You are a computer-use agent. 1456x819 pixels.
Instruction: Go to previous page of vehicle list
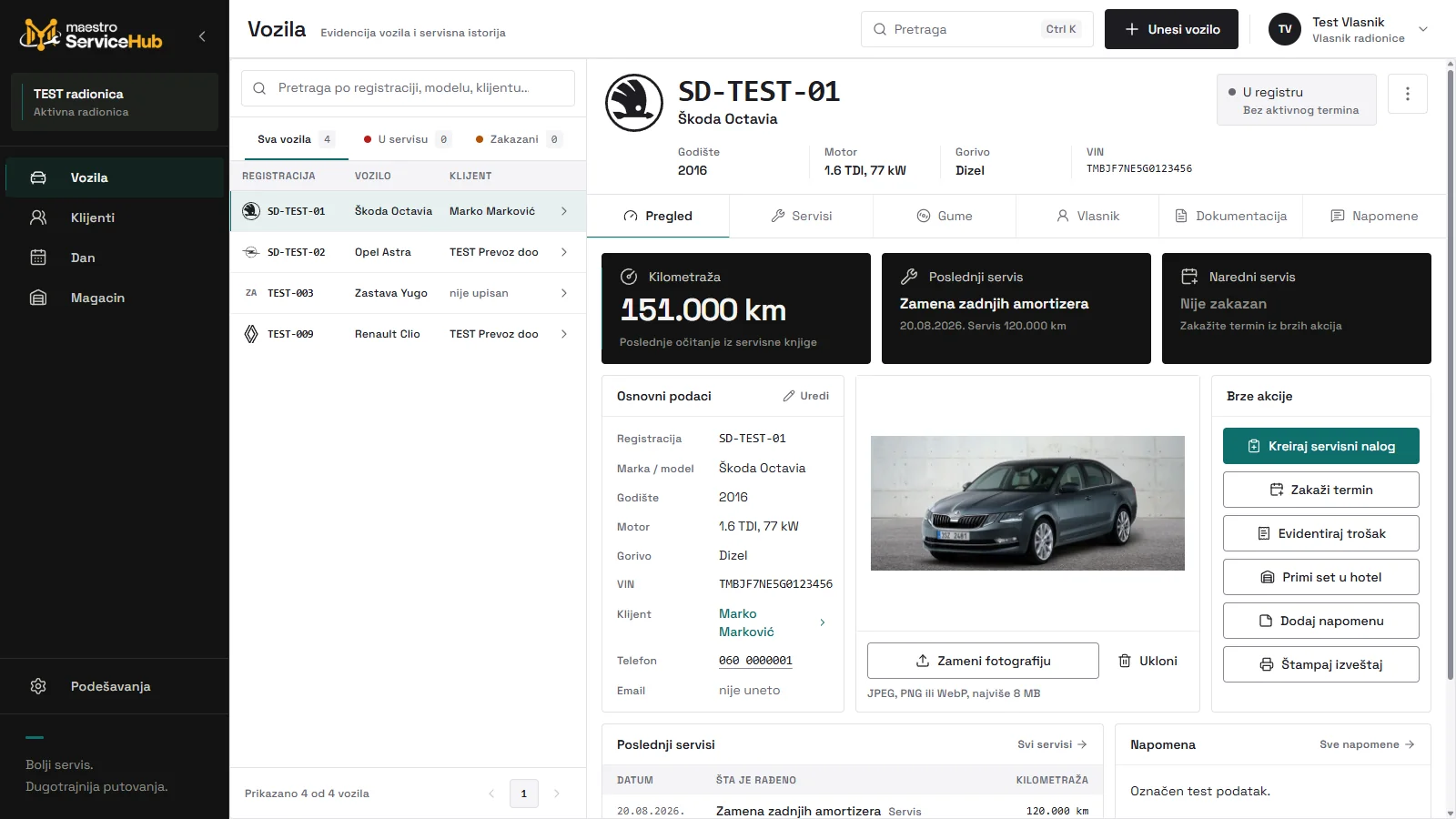tap(491, 794)
